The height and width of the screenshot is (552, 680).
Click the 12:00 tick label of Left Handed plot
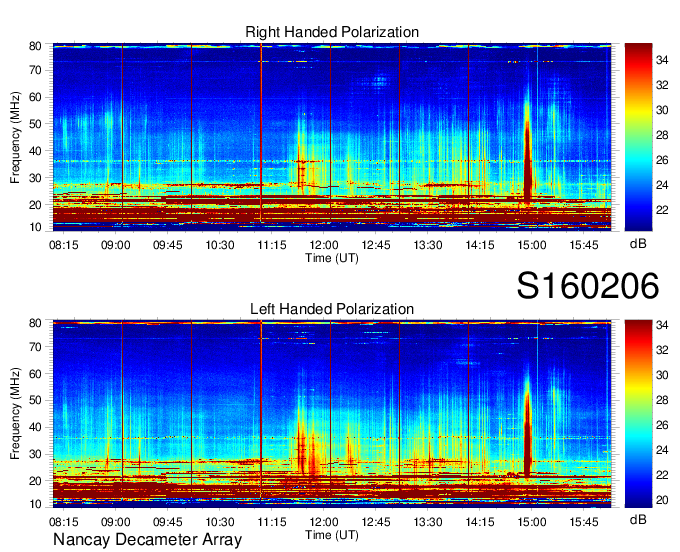[x=324, y=522]
